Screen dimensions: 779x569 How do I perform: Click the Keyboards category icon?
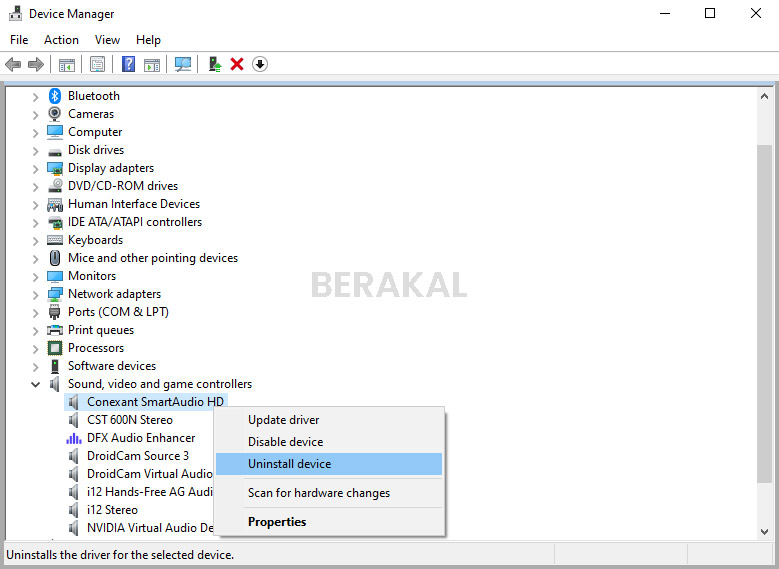point(55,240)
